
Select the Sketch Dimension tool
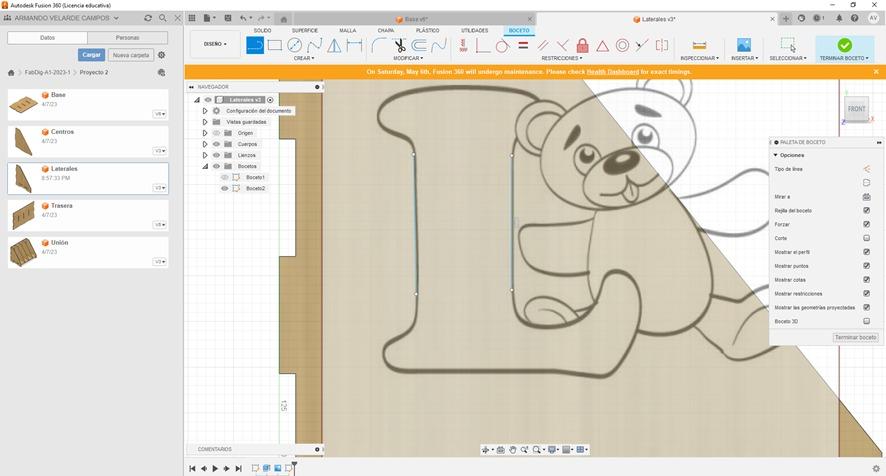(354, 45)
